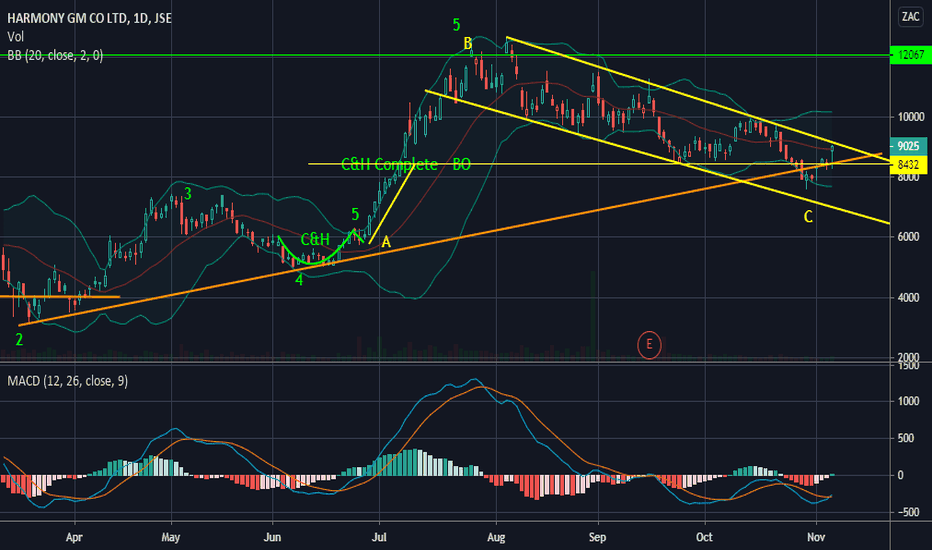Click the MACD (12, 26, close, 9) label
The image size is (932, 550).
click(68, 381)
